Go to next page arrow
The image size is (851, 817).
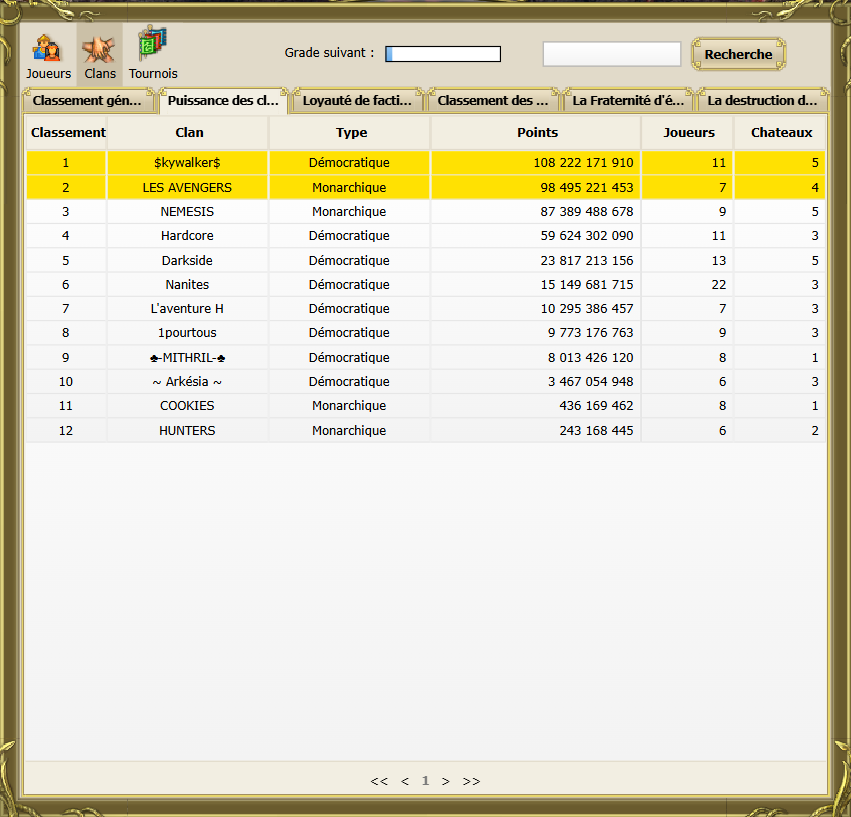click(446, 781)
